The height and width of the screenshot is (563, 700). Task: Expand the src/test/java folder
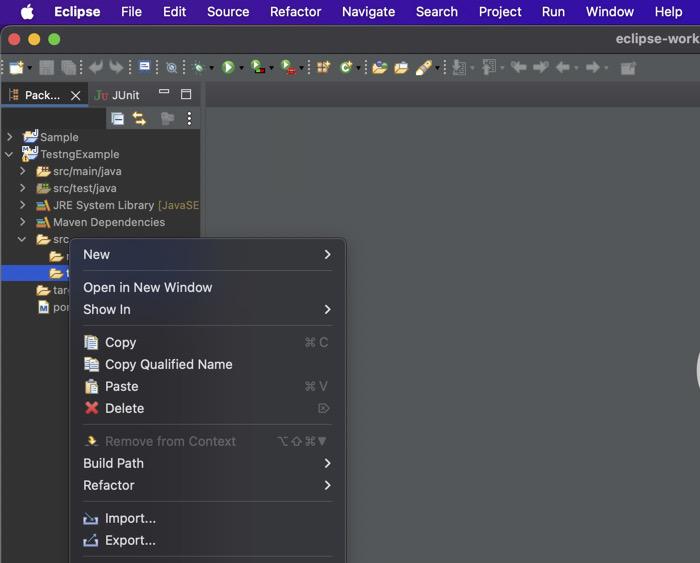[x=22, y=188]
